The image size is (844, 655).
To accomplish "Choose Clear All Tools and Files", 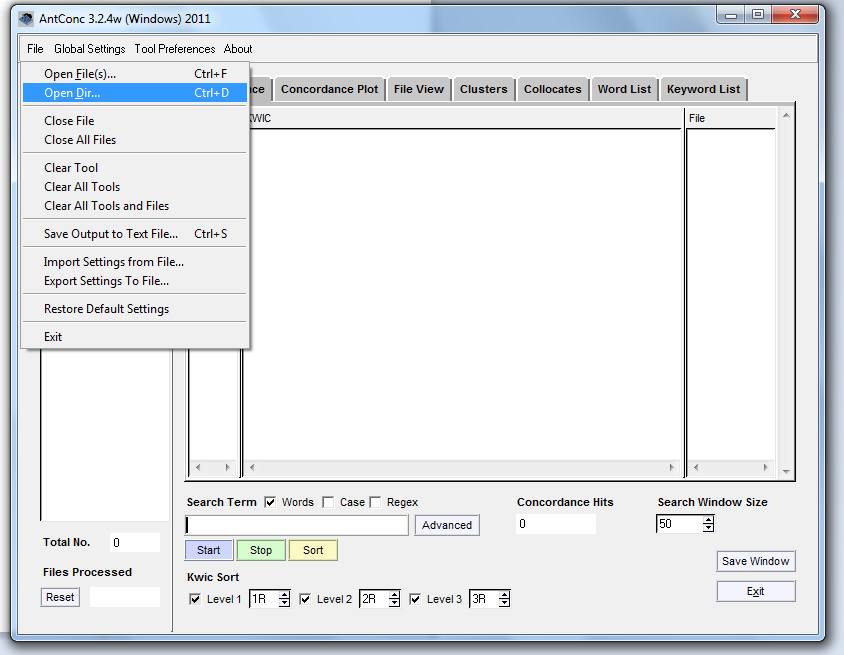I will [106, 205].
